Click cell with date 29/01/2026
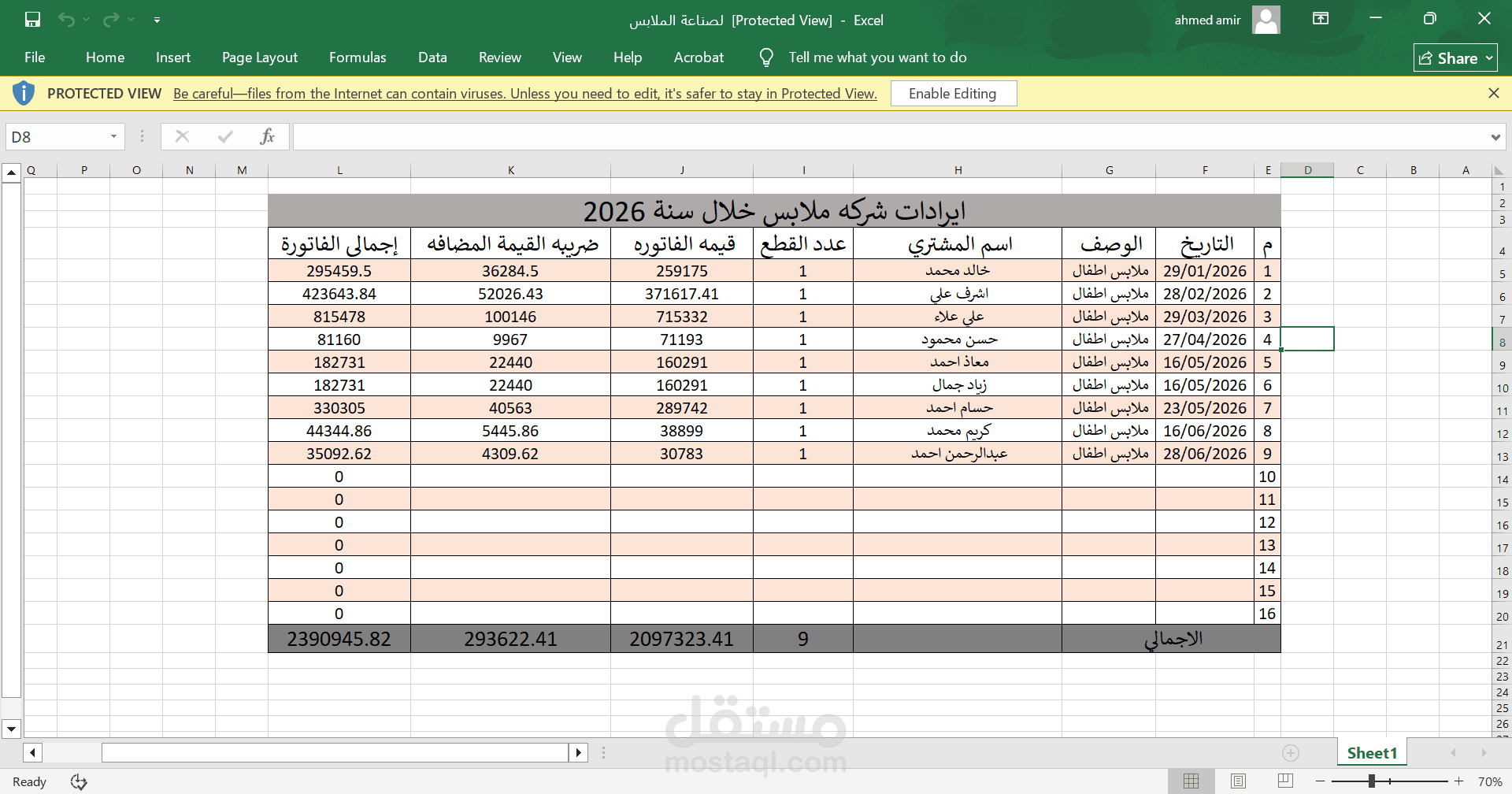1512x794 pixels. [1205, 271]
